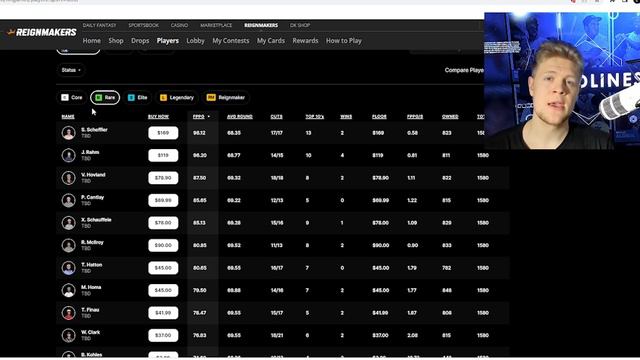Open My Contests page

click(x=231, y=41)
